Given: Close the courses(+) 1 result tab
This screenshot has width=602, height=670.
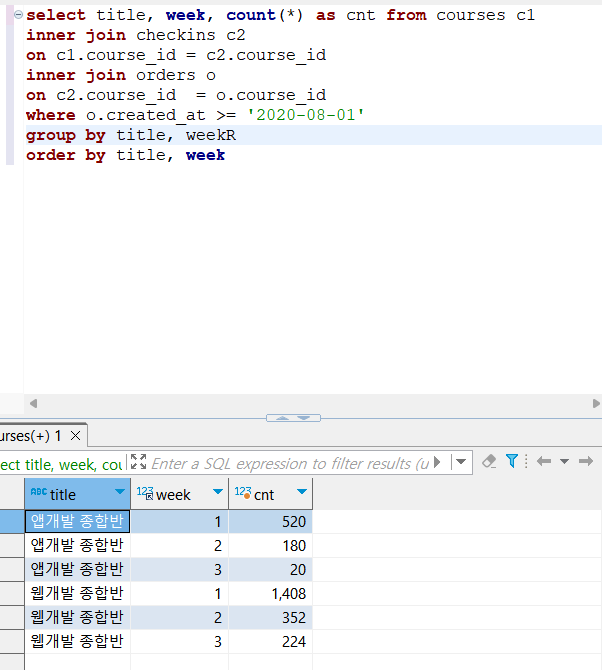Looking at the screenshot, I should 76,435.
